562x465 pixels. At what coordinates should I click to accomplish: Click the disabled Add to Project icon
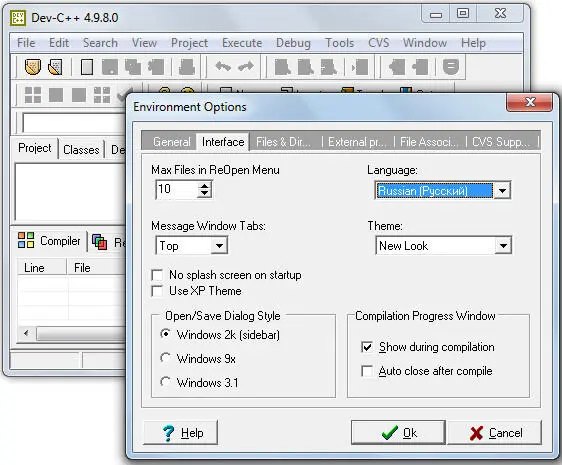tap(397, 67)
